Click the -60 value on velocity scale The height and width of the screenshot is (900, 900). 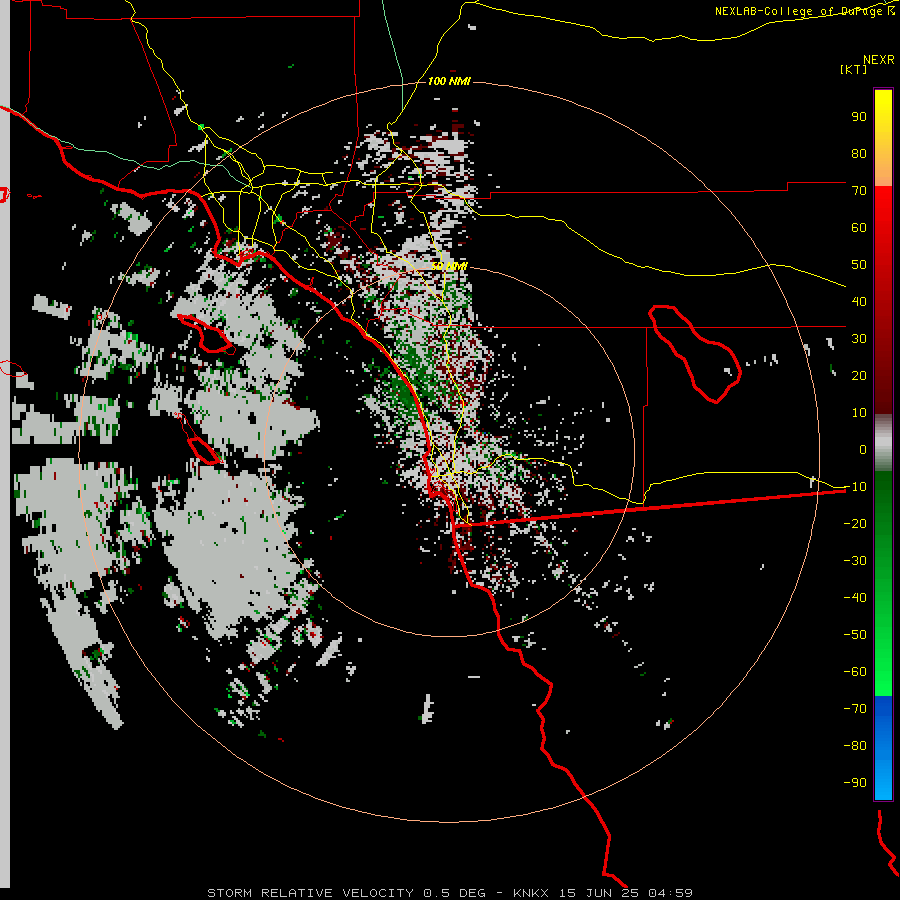pyautogui.click(x=855, y=672)
